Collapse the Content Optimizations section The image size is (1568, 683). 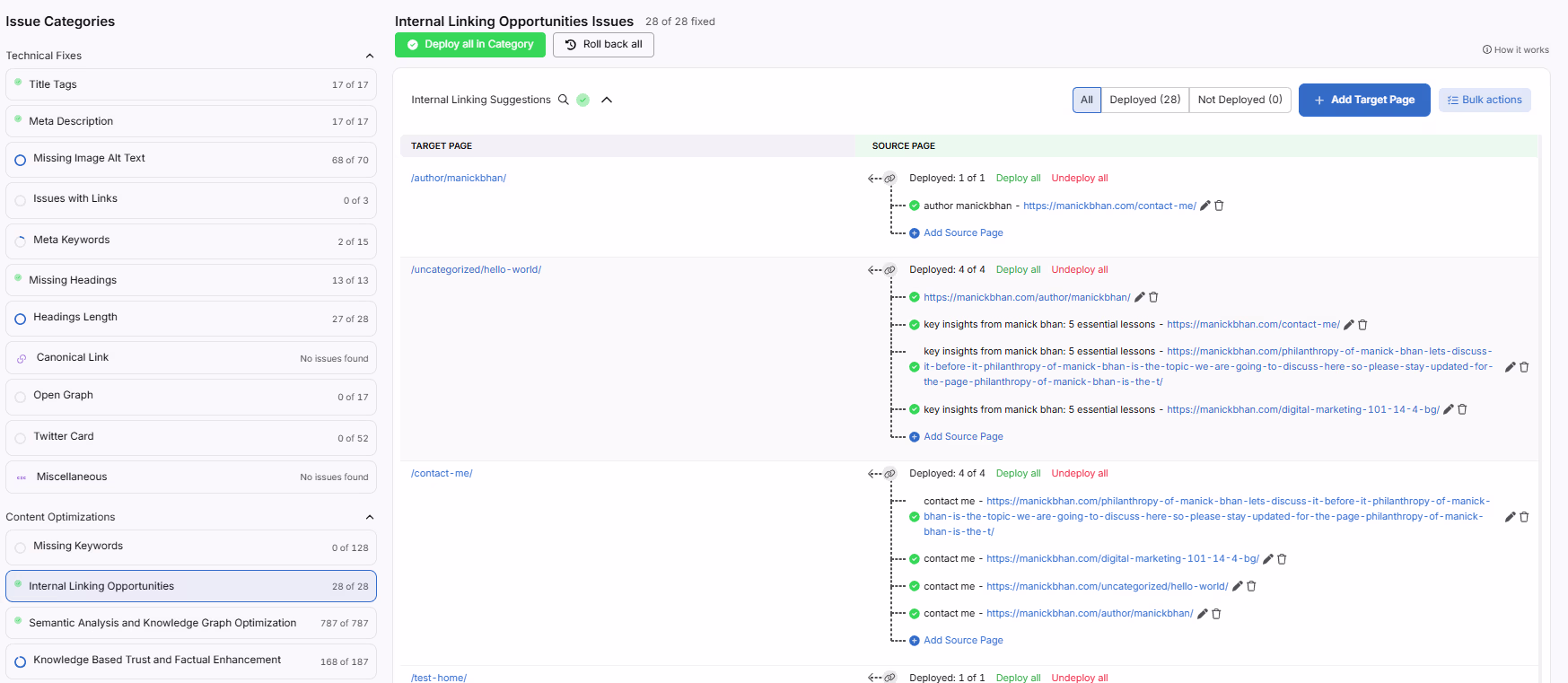coord(370,517)
